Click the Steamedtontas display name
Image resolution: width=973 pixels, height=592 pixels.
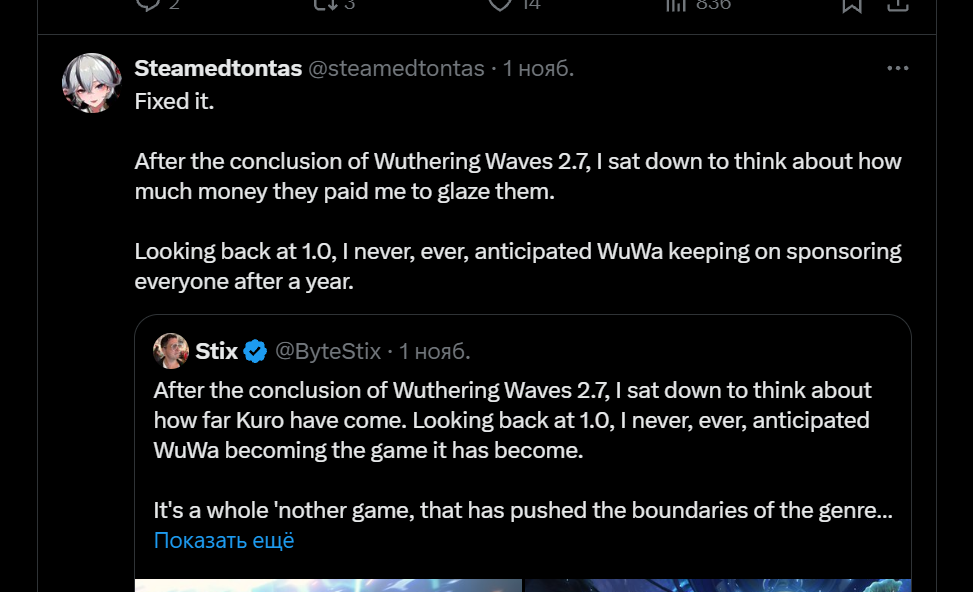(x=218, y=68)
